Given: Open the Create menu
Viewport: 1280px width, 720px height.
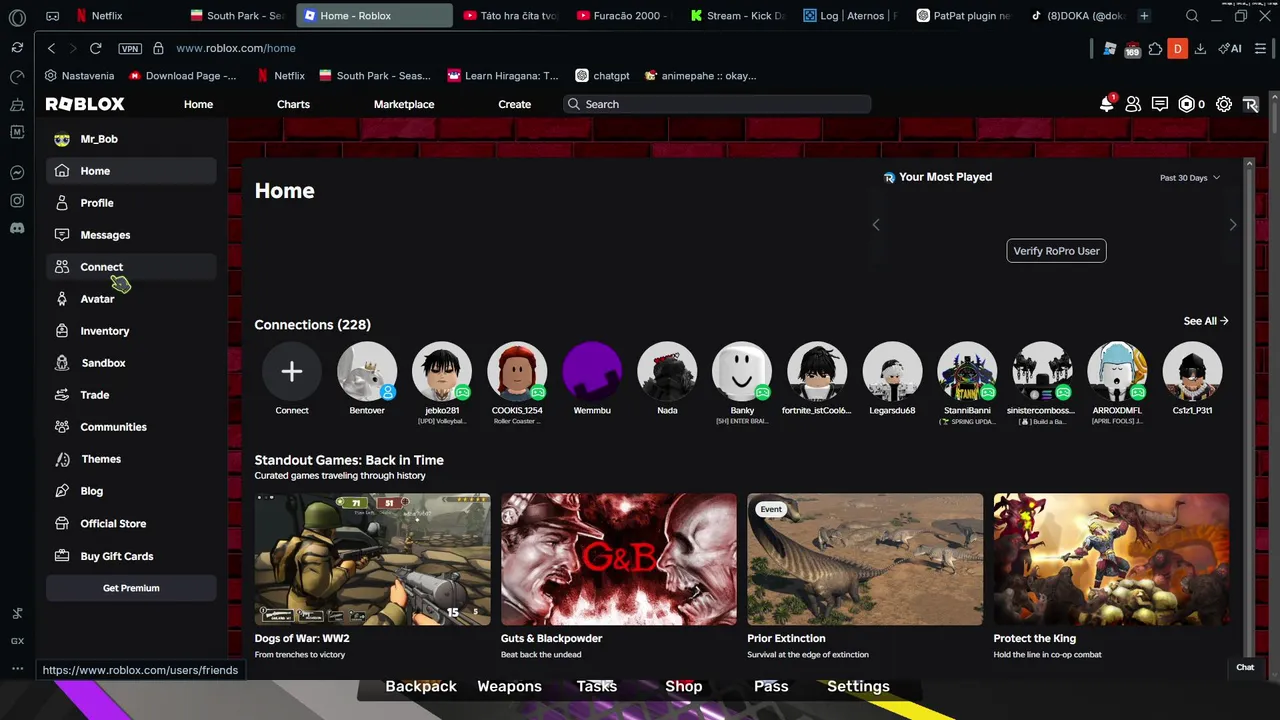Looking at the screenshot, I should pyautogui.click(x=515, y=104).
